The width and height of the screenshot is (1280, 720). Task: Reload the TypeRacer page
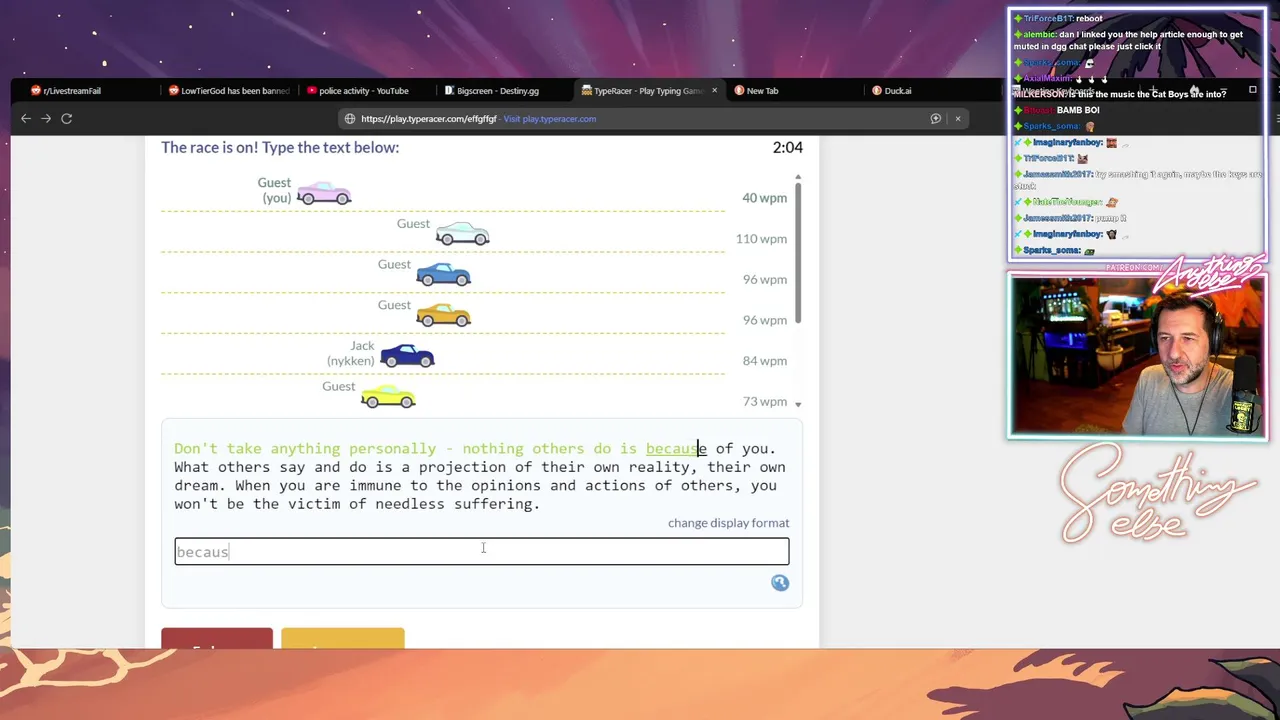(x=66, y=118)
